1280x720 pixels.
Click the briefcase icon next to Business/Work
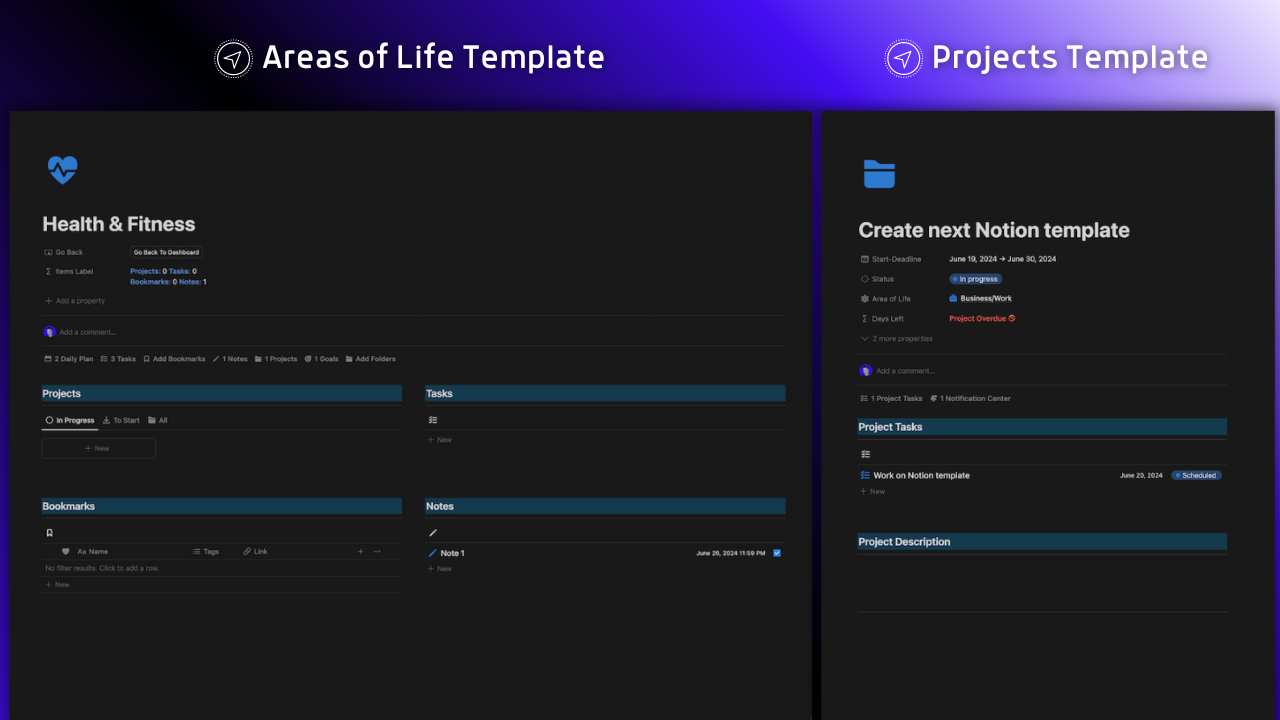[x=953, y=298]
